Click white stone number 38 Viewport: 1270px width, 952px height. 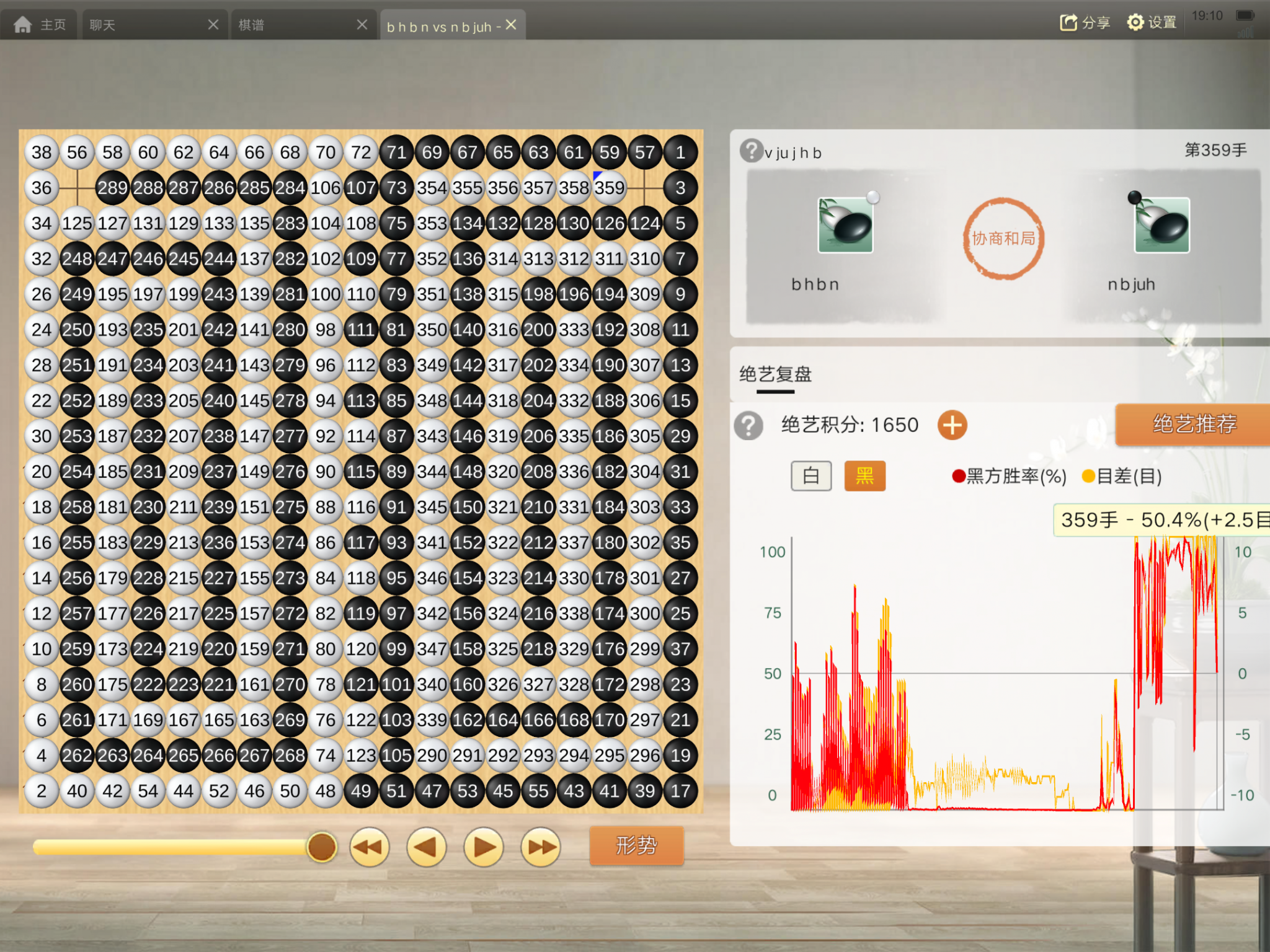(x=42, y=152)
